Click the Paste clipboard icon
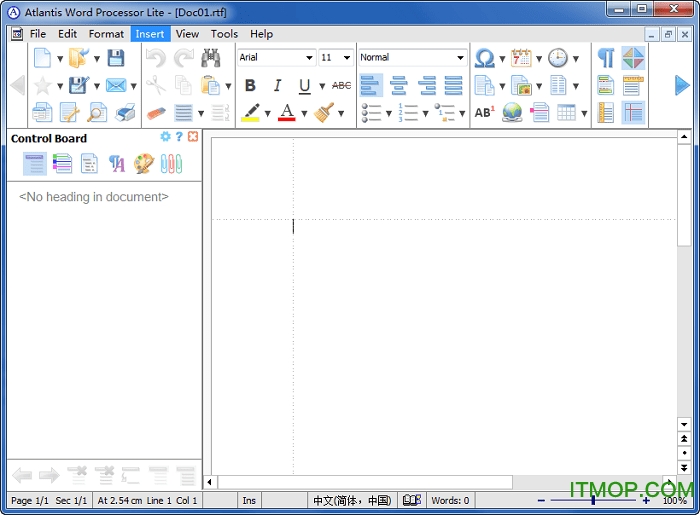Image resolution: width=700 pixels, height=515 pixels. click(x=210, y=85)
